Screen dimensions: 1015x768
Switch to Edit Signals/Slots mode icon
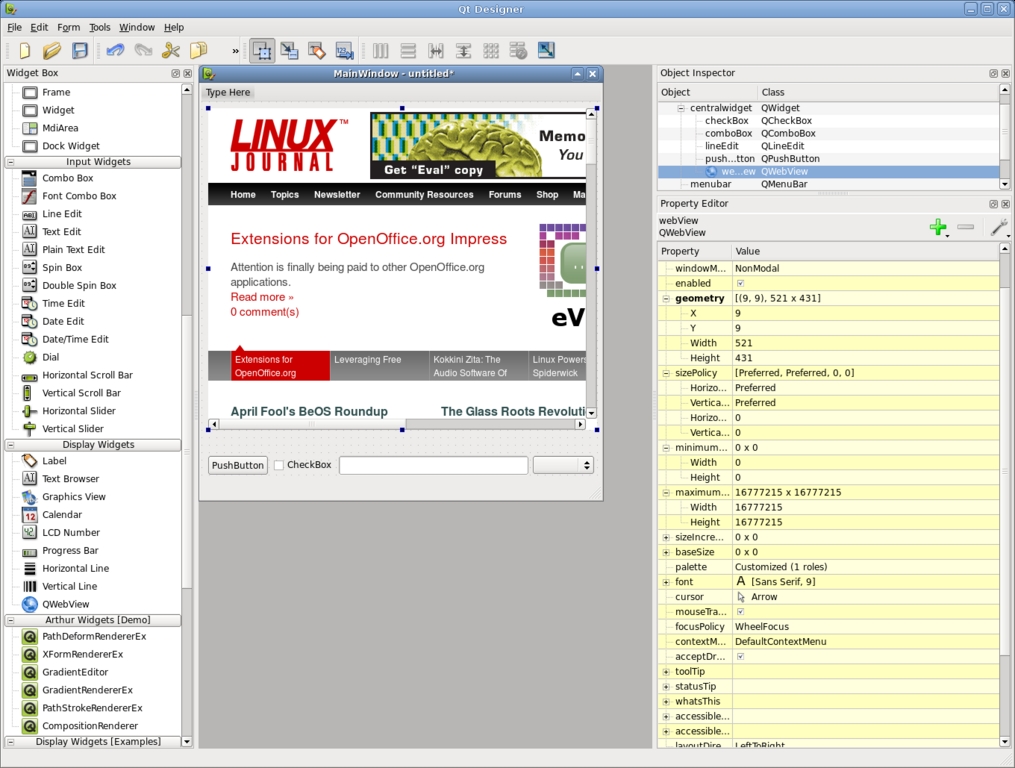click(x=289, y=51)
